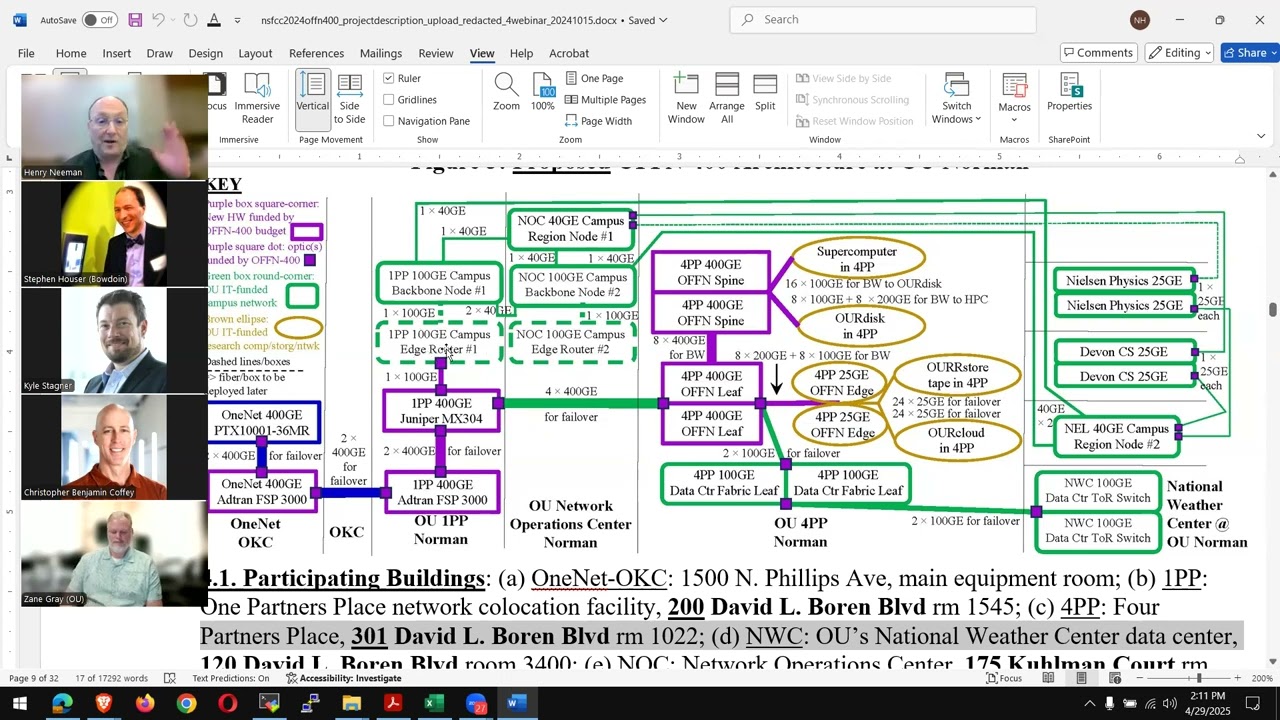Switch to Web Layout in status bar
This screenshot has width=1280, height=720.
(x=1114, y=678)
